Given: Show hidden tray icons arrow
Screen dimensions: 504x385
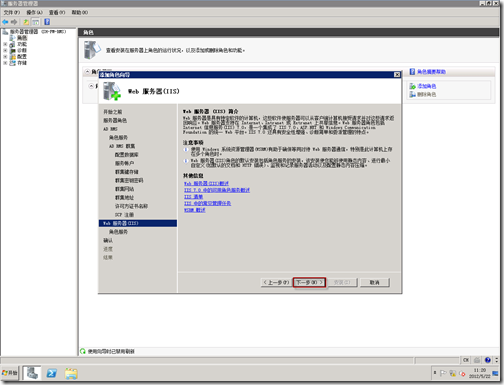Looking at the screenshot, I should click(435, 373).
